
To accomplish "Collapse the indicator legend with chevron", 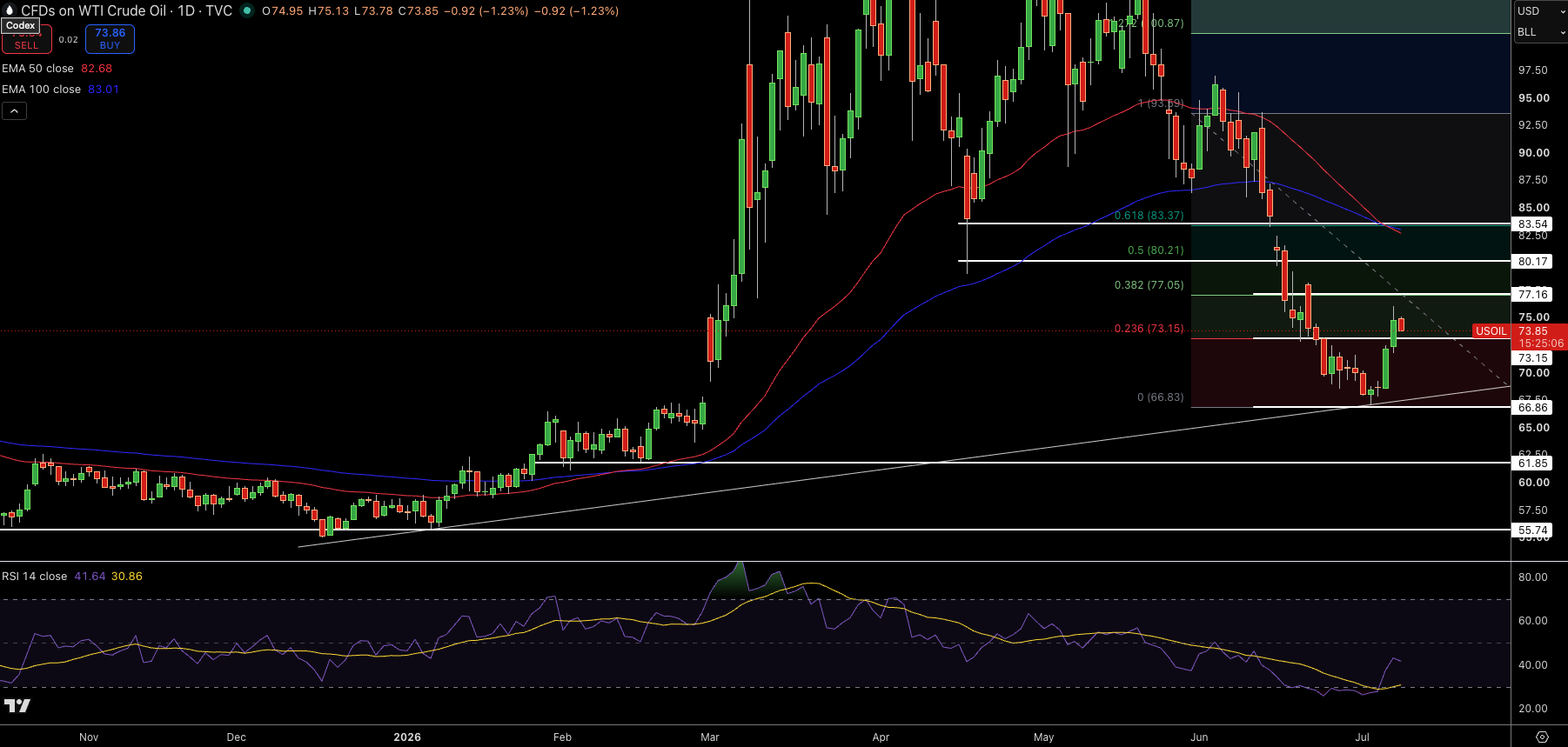I will 14,110.
